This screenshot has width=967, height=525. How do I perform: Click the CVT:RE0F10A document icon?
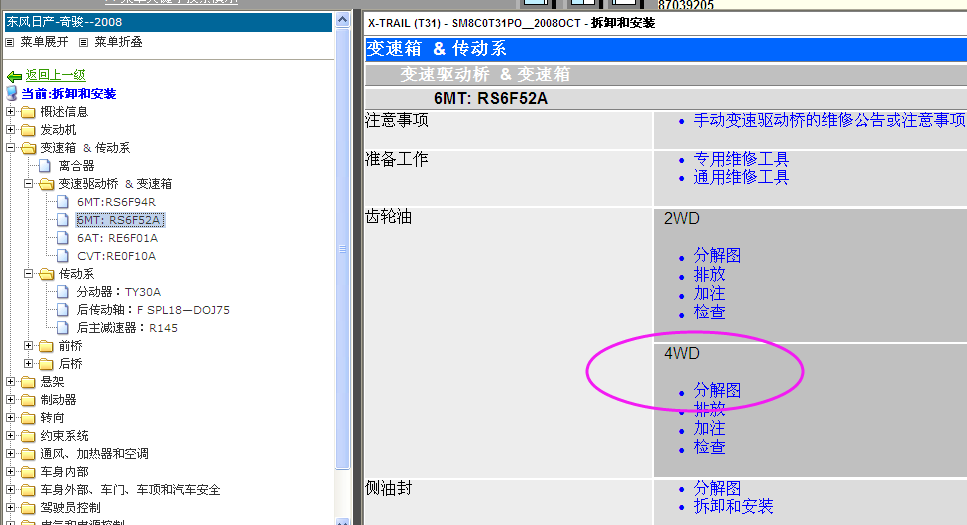click(63, 255)
